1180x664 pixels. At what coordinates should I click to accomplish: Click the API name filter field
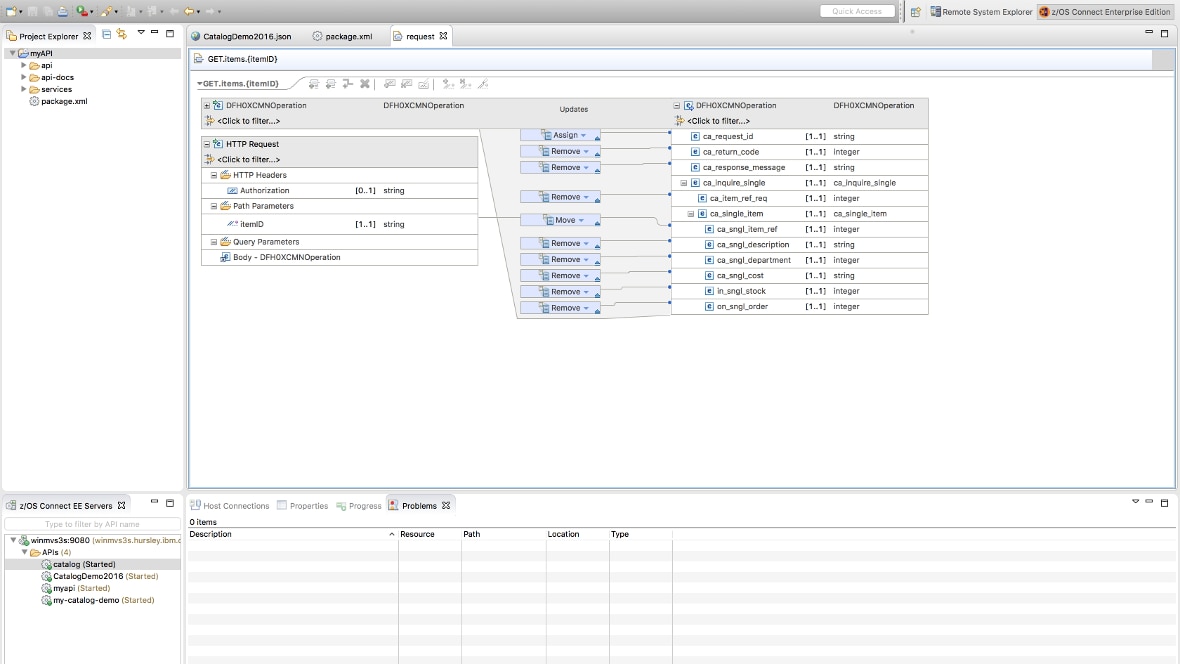[90, 523]
